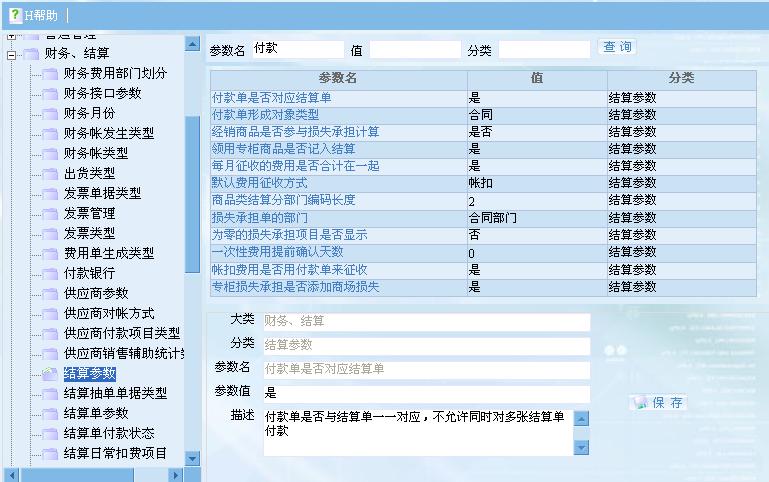
Task: Click folder icon next to 财务帐发生类型
Action: tap(50, 134)
